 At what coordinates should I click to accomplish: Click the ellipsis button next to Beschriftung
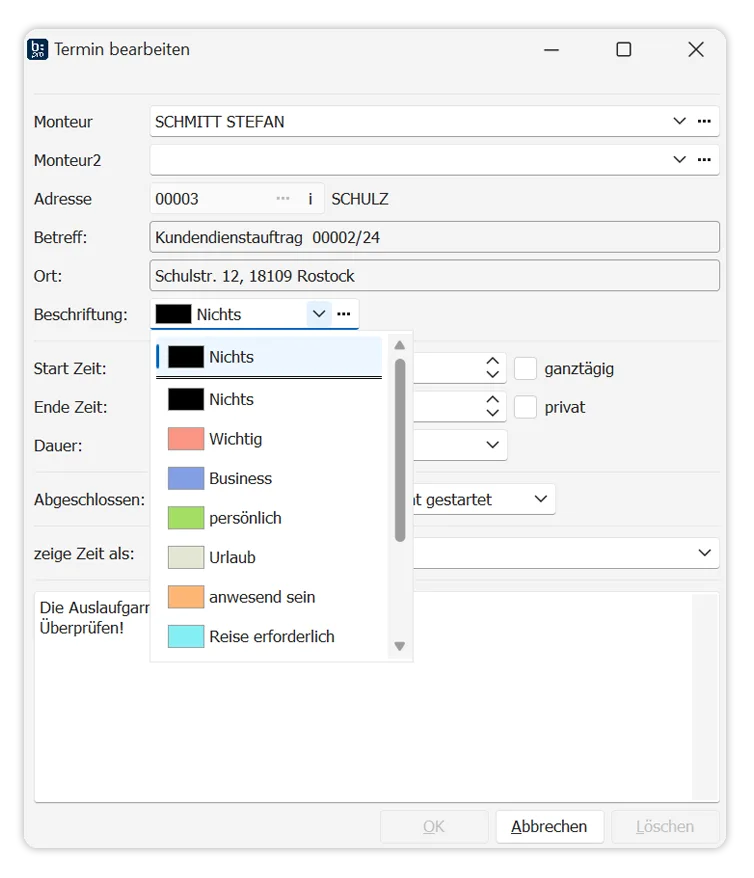[x=344, y=314]
